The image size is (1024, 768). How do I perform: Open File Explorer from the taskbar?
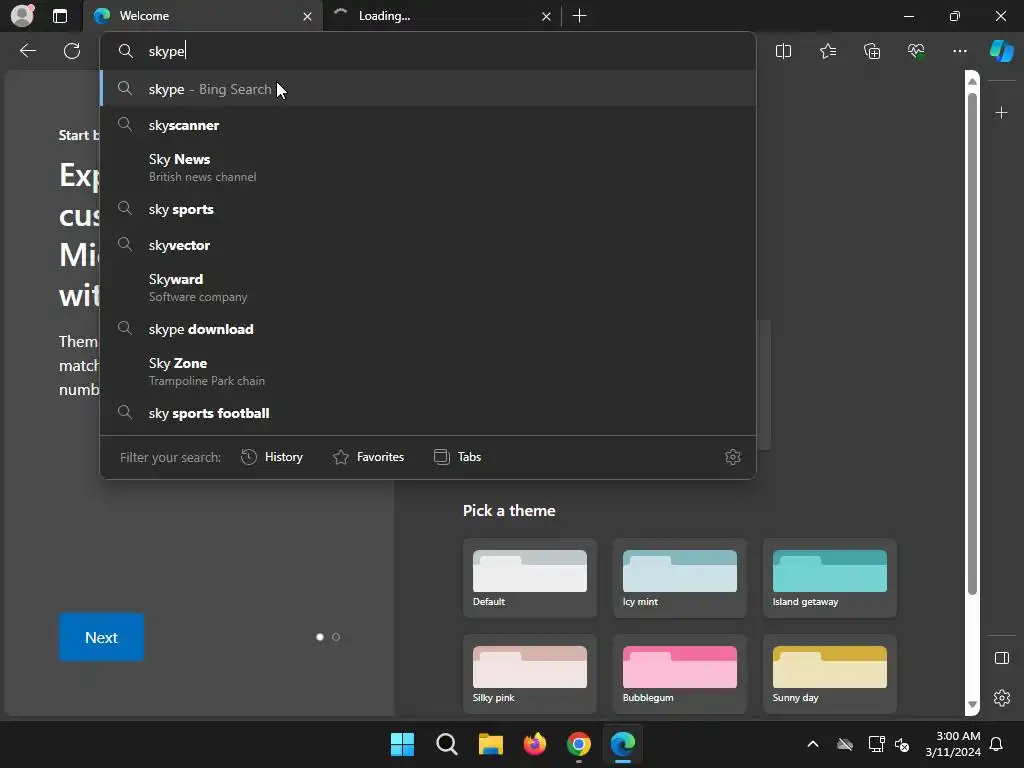[490, 744]
